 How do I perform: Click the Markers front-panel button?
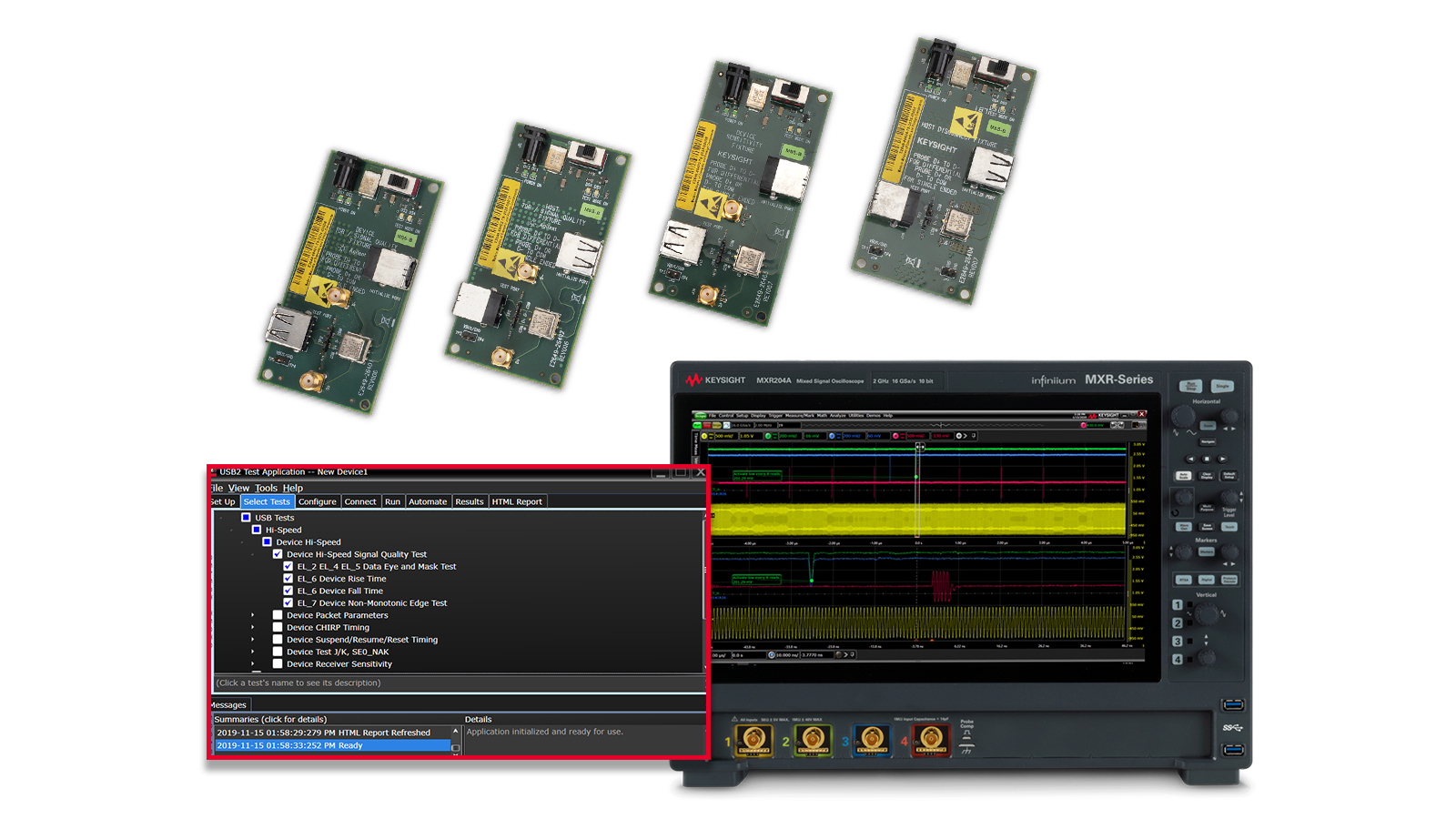1206,551
